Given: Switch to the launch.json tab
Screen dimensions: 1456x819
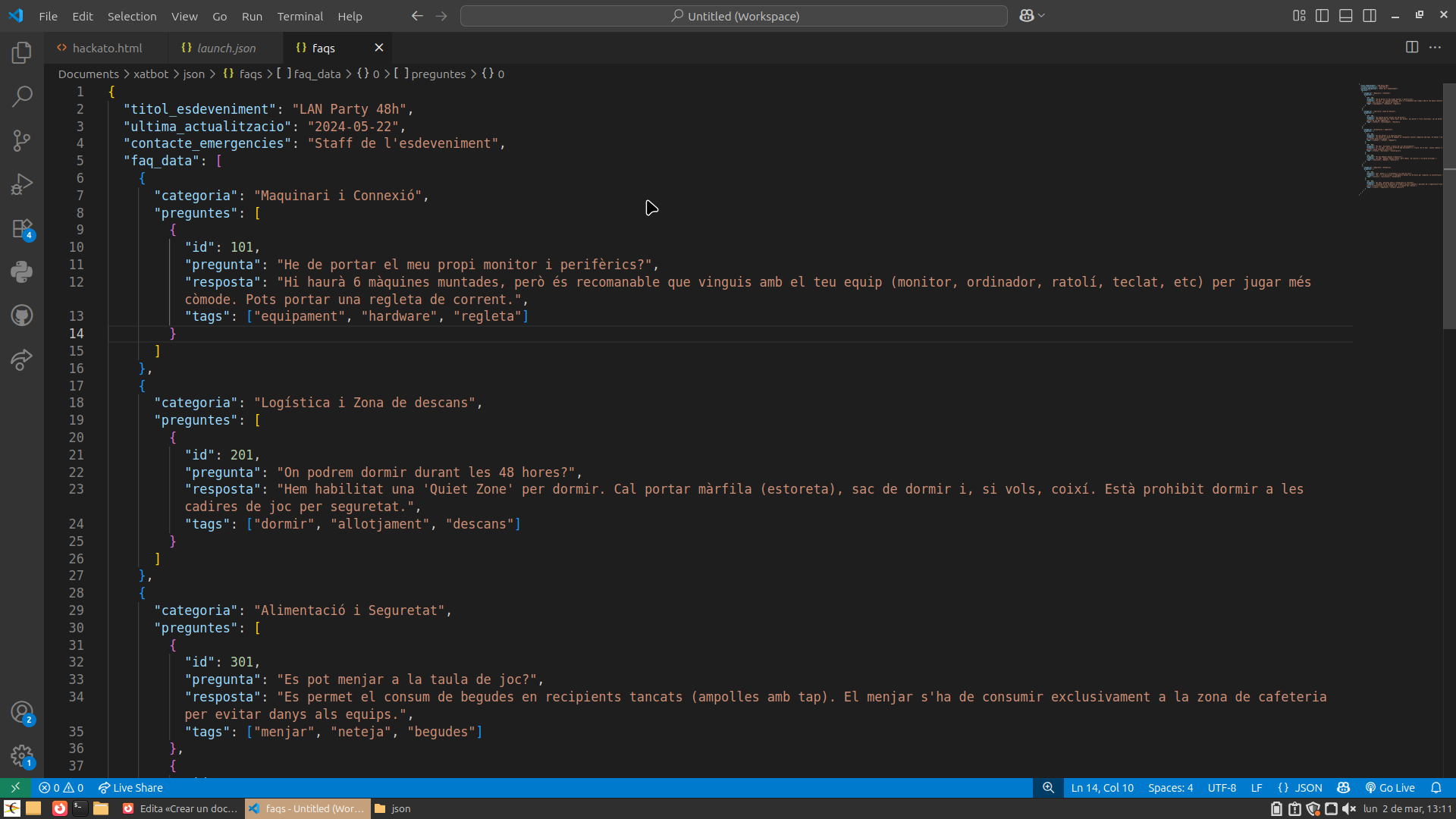Looking at the screenshot, I should pyautogui.click(x=224, y=47).
